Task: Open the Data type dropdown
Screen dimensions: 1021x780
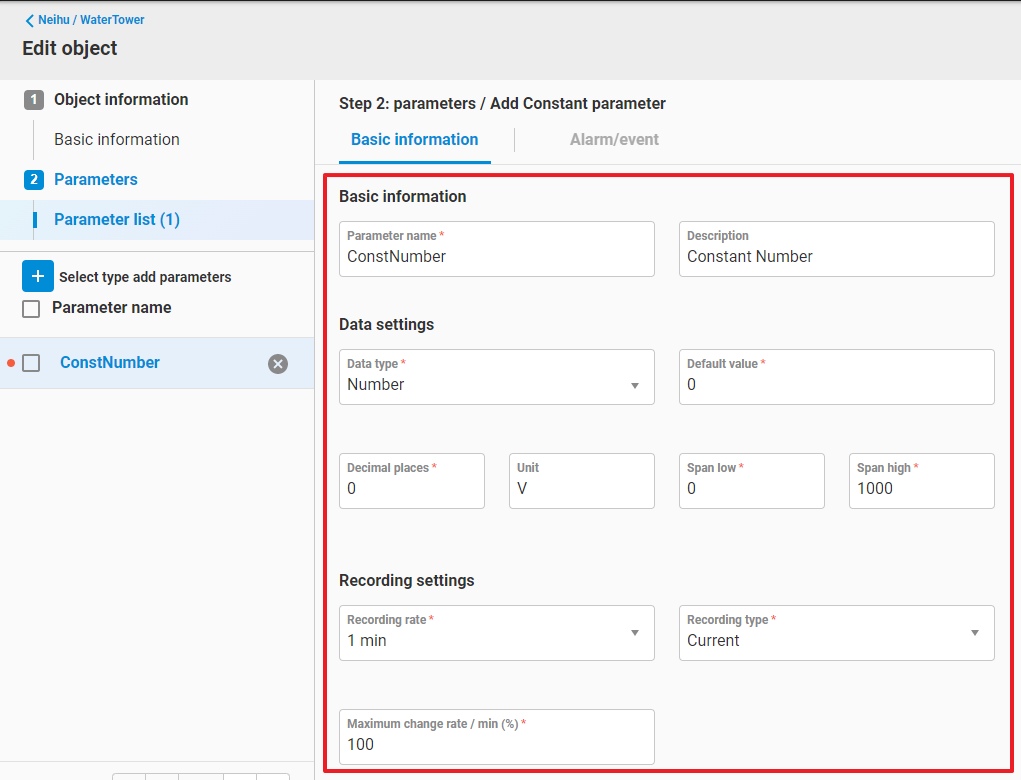Action: click(496, 385)
